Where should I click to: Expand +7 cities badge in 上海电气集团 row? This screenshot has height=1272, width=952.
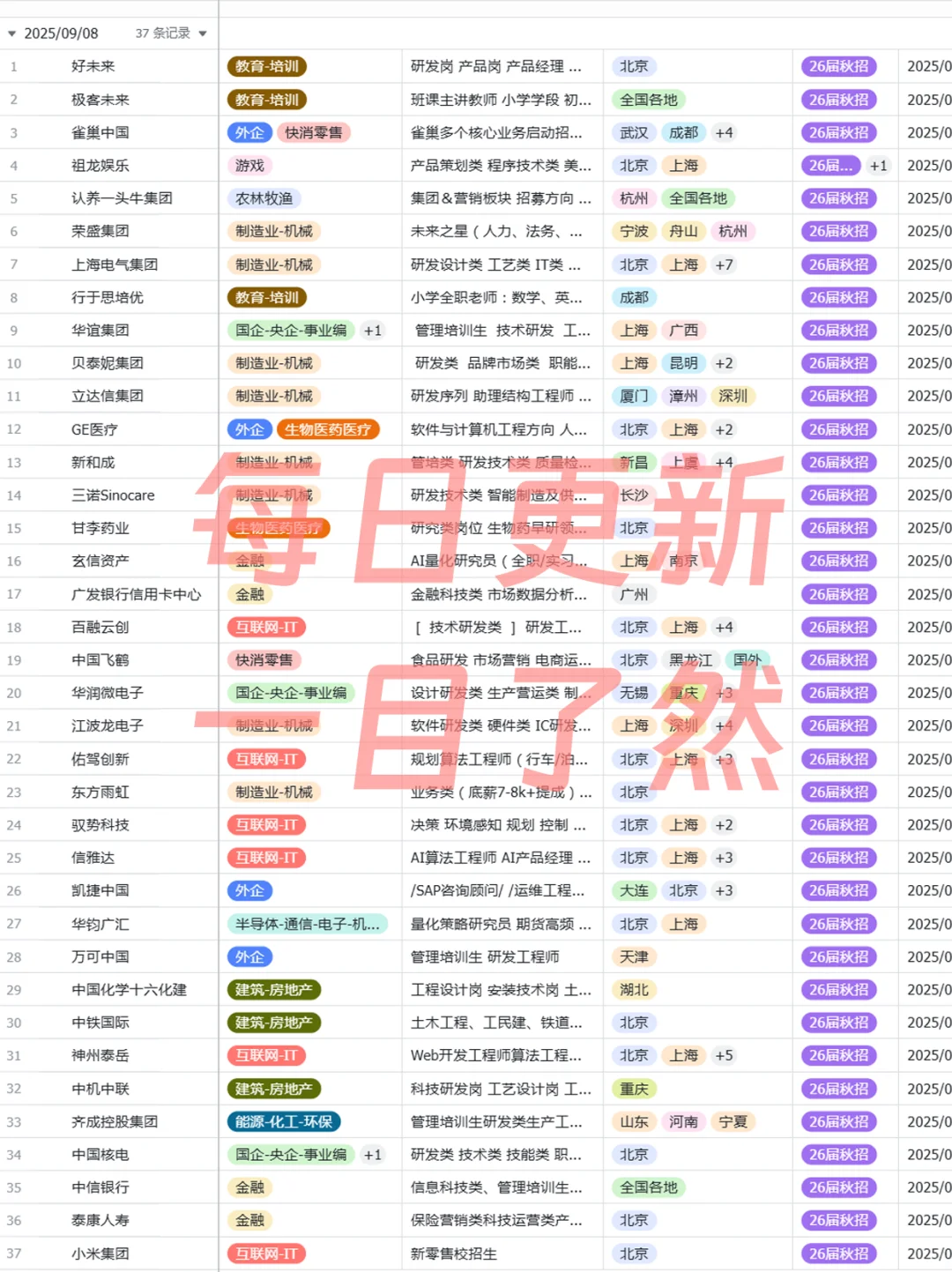[x=725, y=264]
